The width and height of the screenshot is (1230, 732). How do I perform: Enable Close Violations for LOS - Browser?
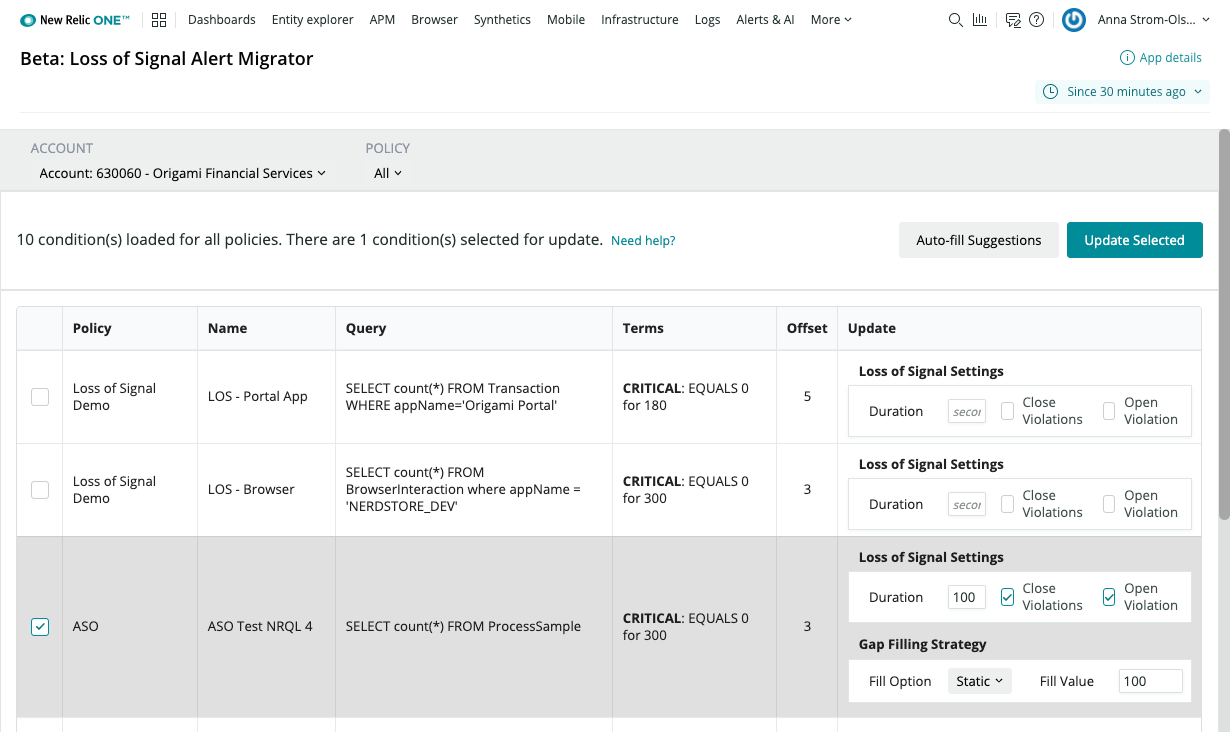click(1008, 504)
